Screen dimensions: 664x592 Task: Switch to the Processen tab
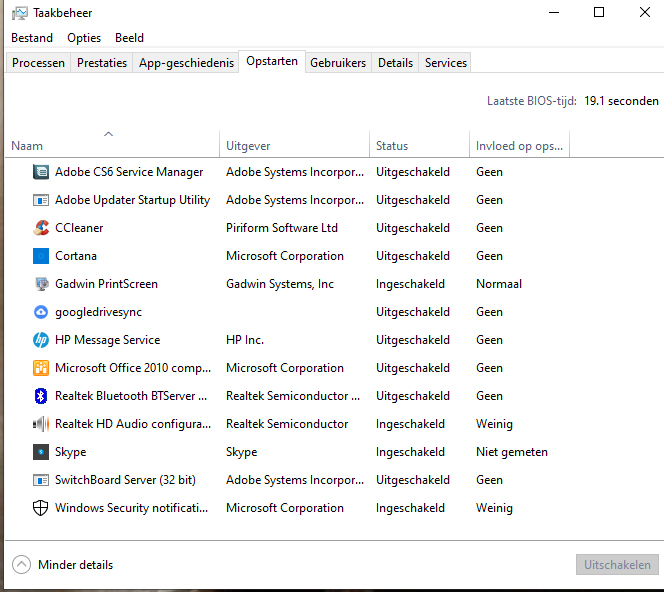[x=38, y=62]
